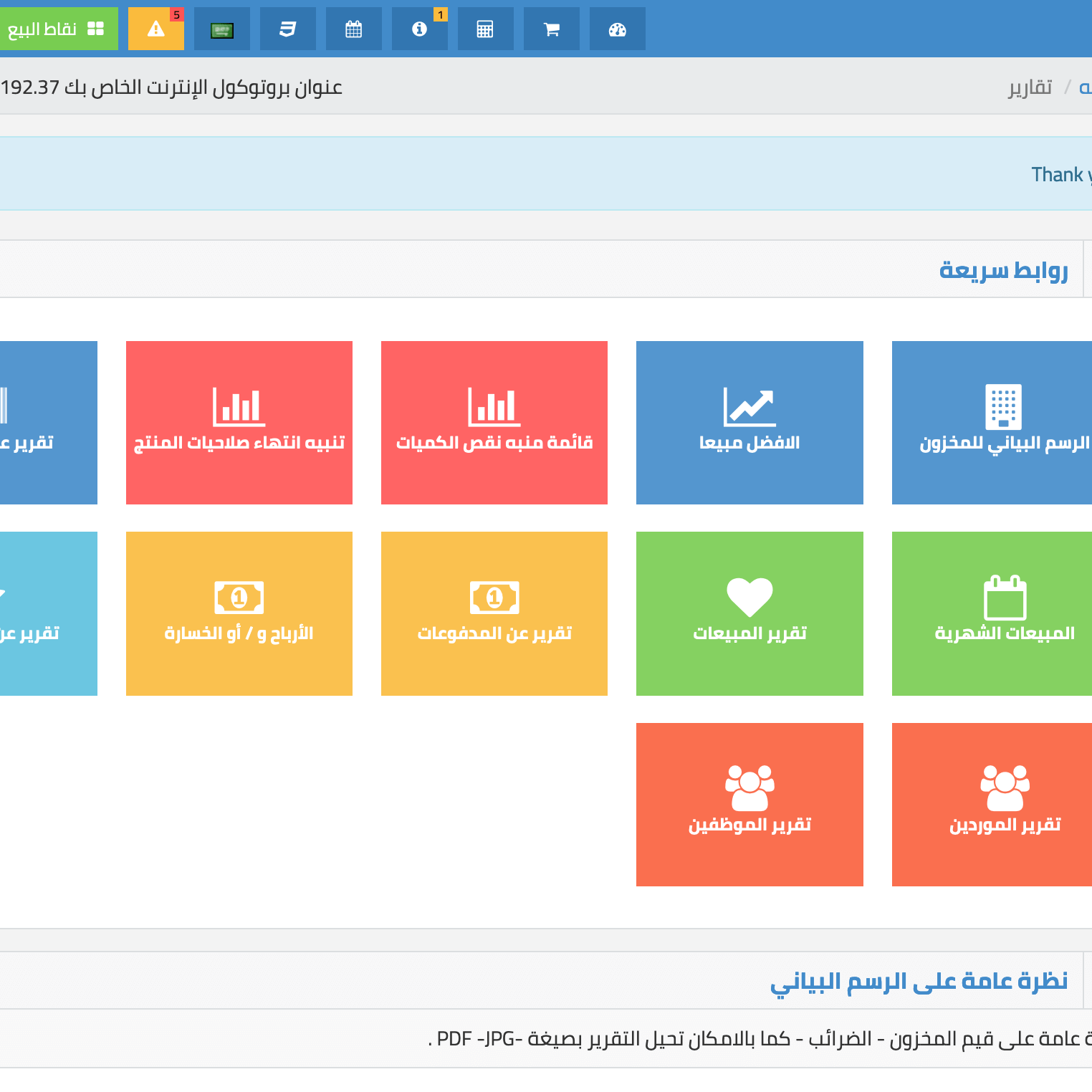Screen dimensions: 1092x1092
Task: Select the cash/money icon in the toolbar
Action: point(221,29)
